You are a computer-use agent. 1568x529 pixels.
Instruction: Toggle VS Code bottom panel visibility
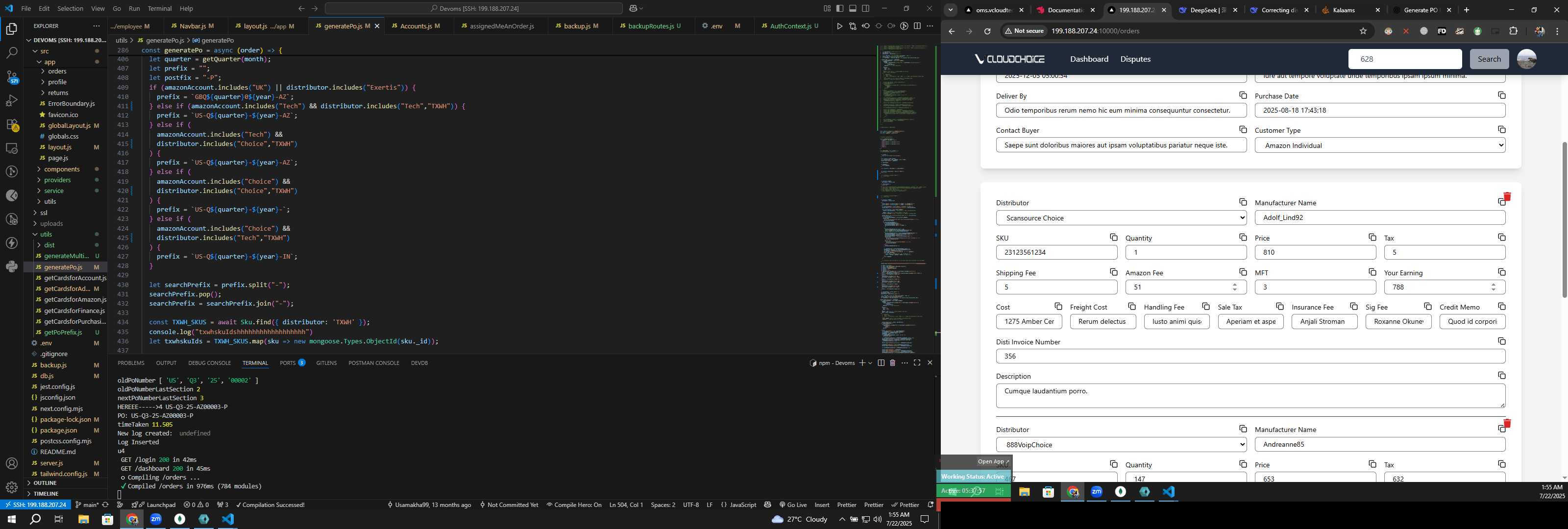852,8
